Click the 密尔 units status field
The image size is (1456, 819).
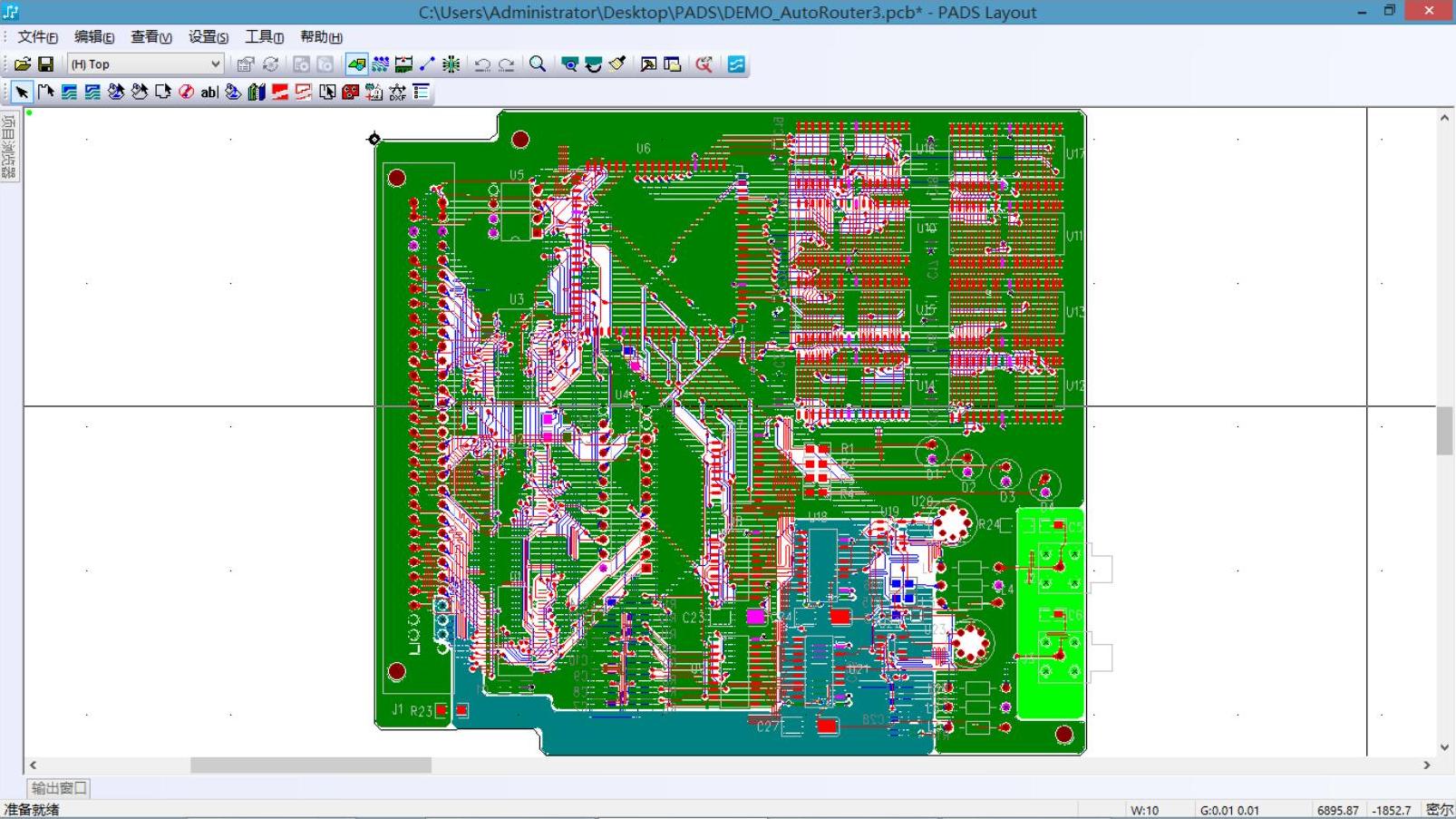click(1439, 810)
